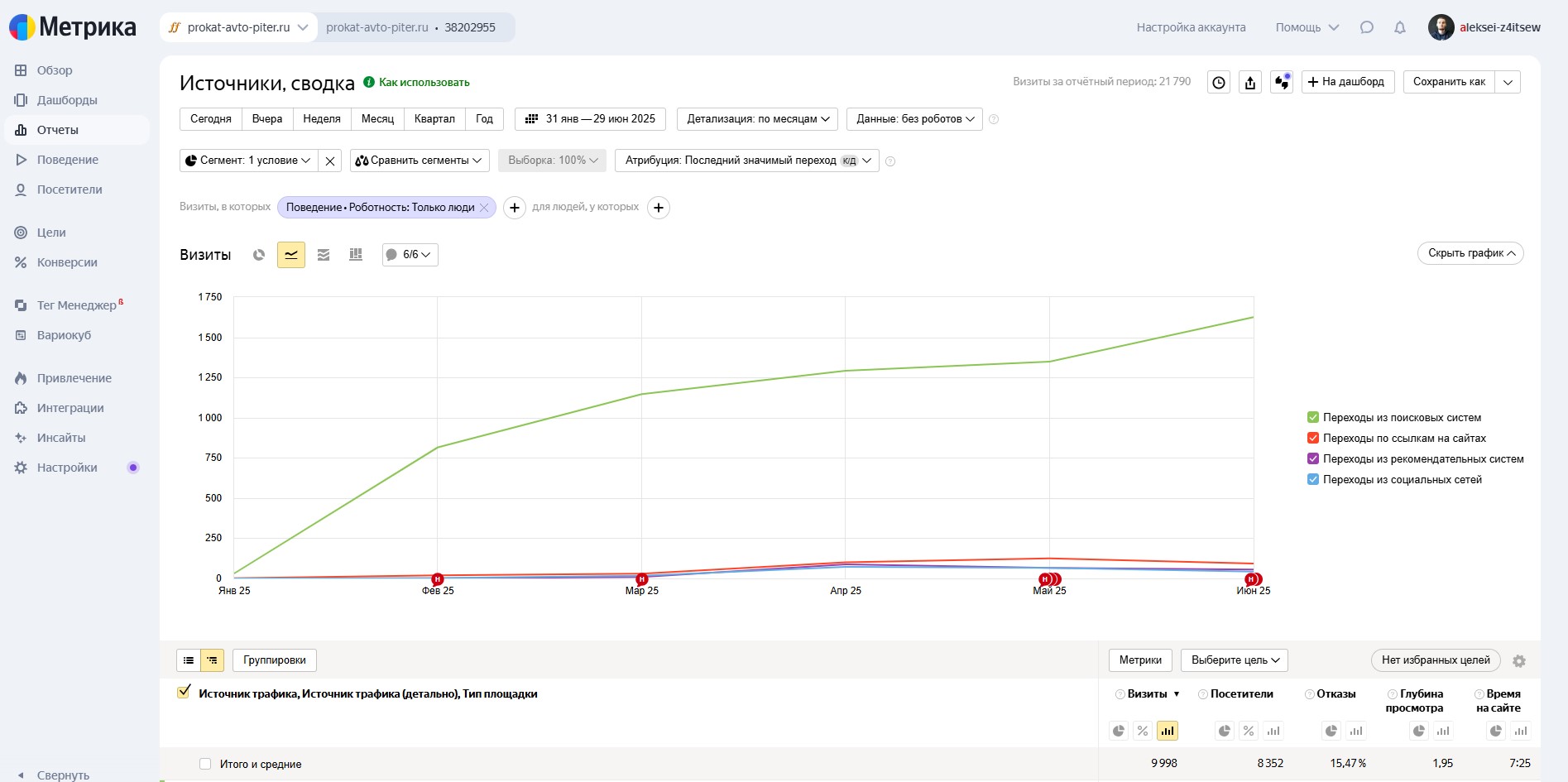This screenshot has width=1568, height=782.
Task: Click the user avatar aleksei-z4itsew
Action: tap(1441, 27)
